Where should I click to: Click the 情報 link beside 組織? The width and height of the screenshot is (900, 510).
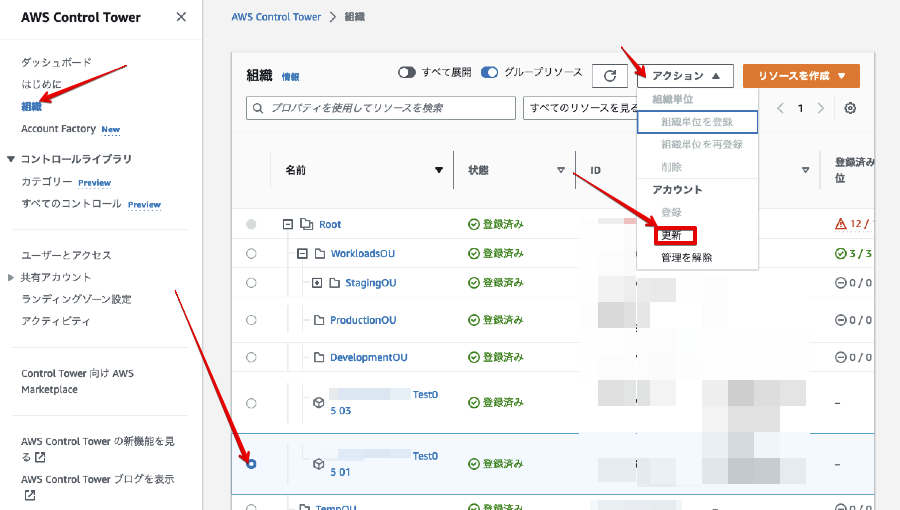coord(290,77)
